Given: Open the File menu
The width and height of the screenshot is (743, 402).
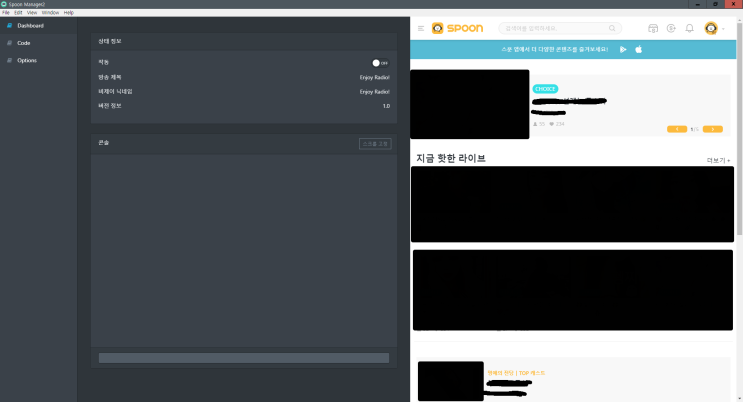Looking at the screenshot, I should click(6, 13).
